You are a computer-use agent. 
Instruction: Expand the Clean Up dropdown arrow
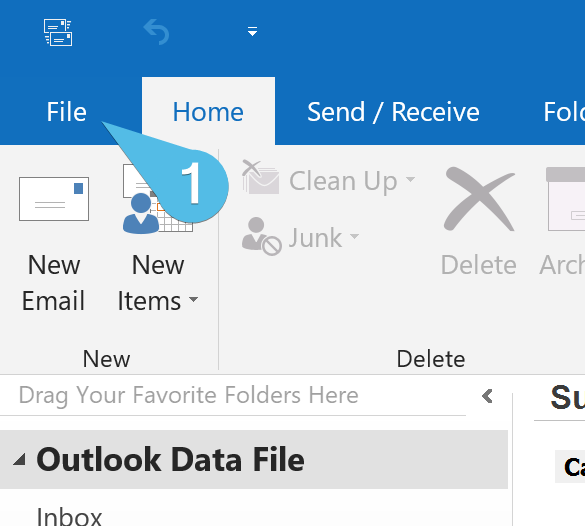pos(410,179)
